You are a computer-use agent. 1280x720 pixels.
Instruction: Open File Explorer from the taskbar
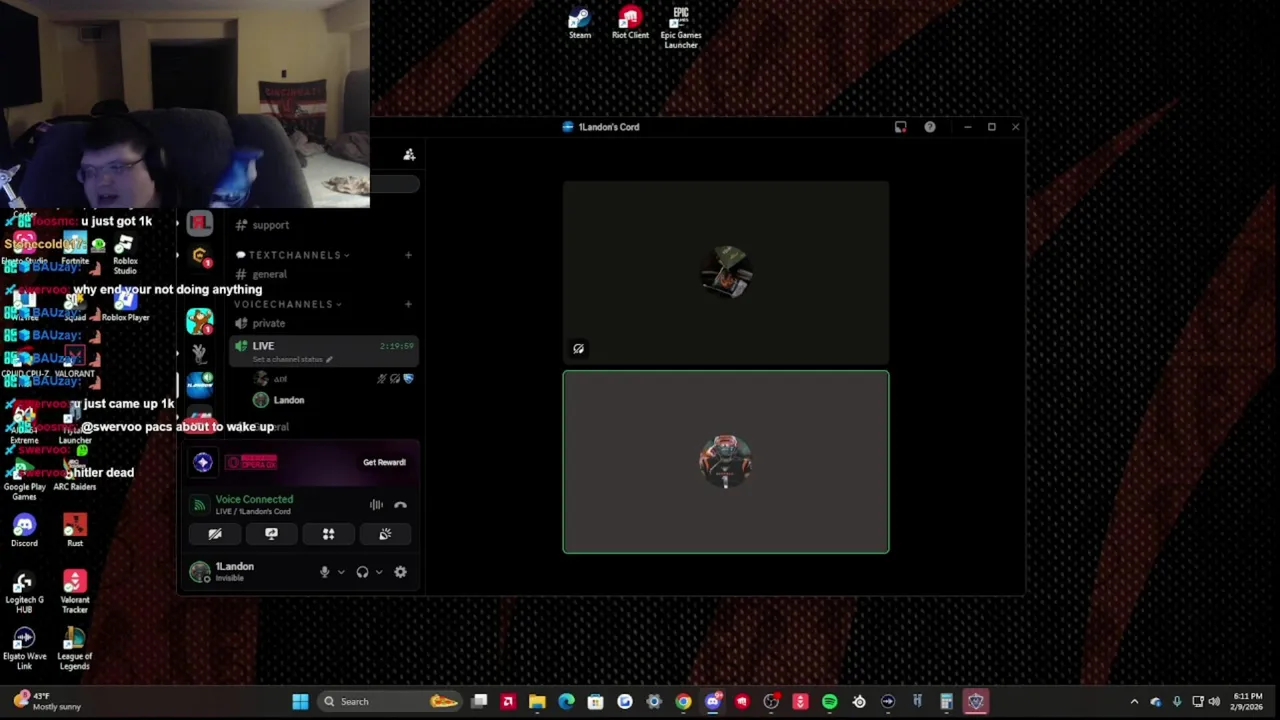(x=537, y=702)
